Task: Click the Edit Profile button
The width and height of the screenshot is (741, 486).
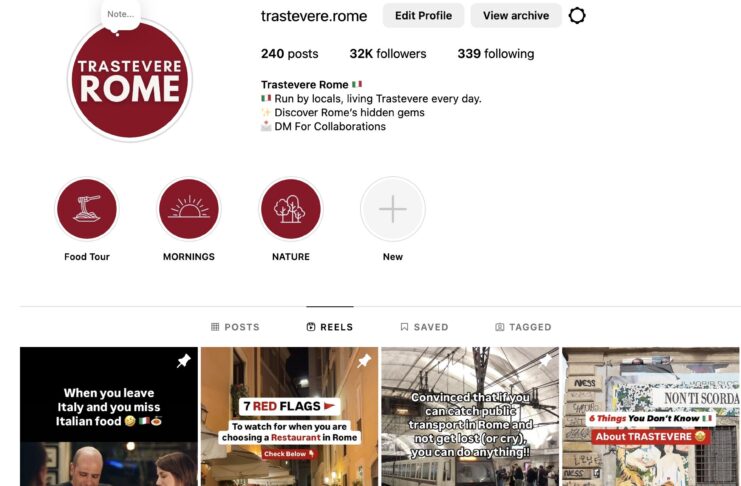Action: (x=423, y=16)
